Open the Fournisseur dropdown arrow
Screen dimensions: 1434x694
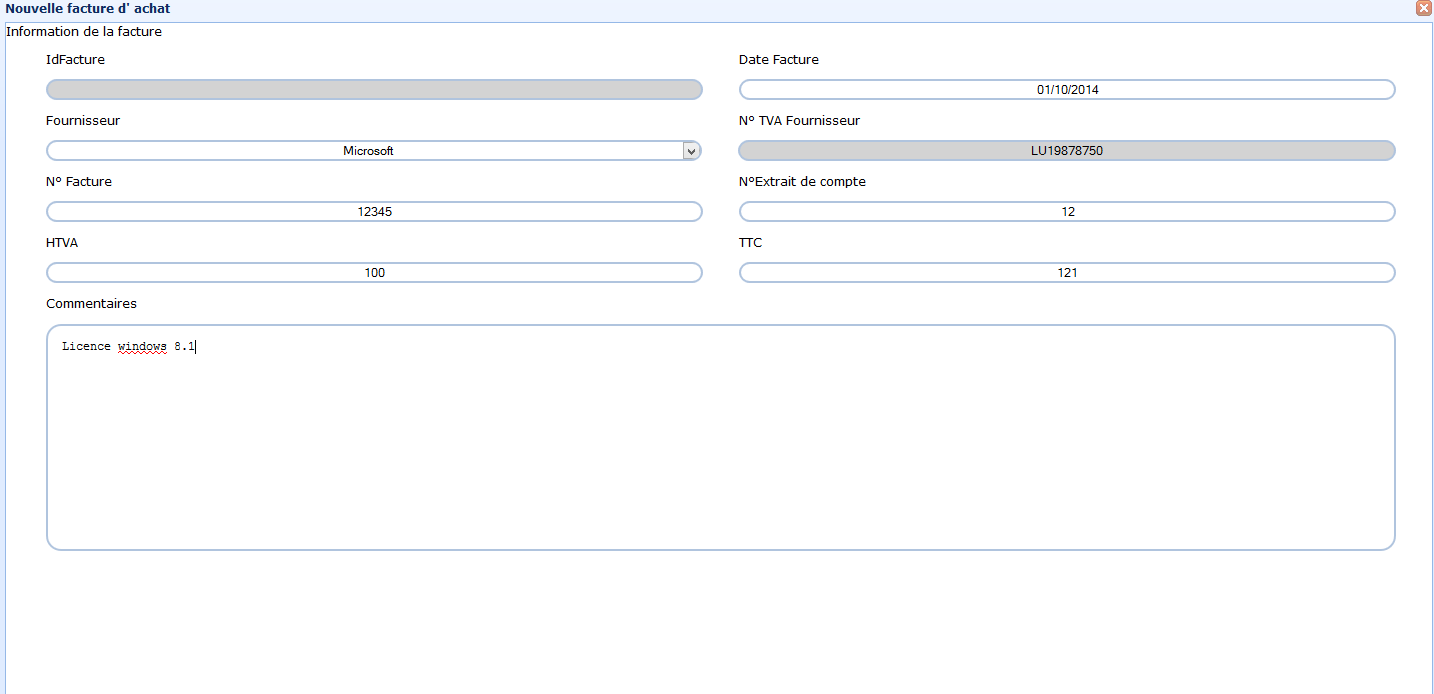[x=690, y=151]
